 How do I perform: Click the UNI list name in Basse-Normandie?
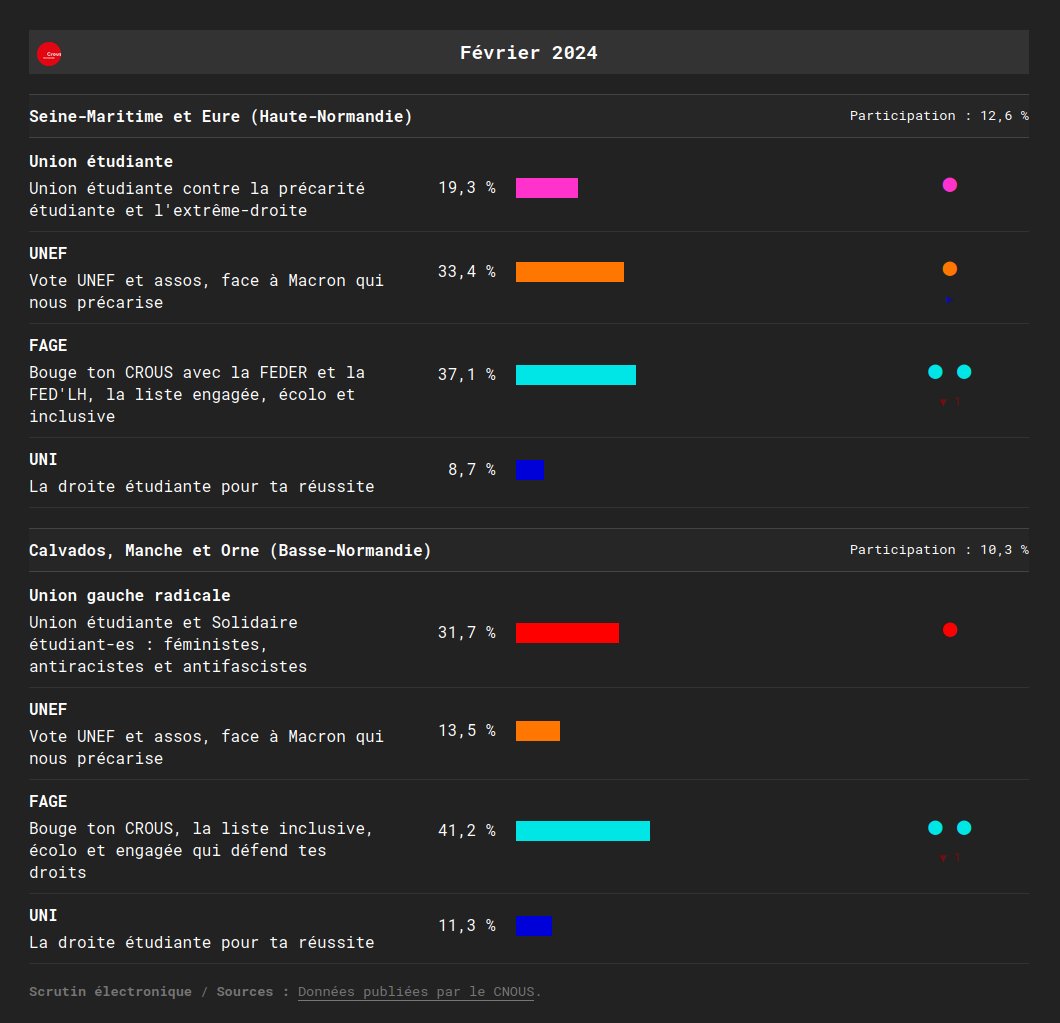coord(43,915)
